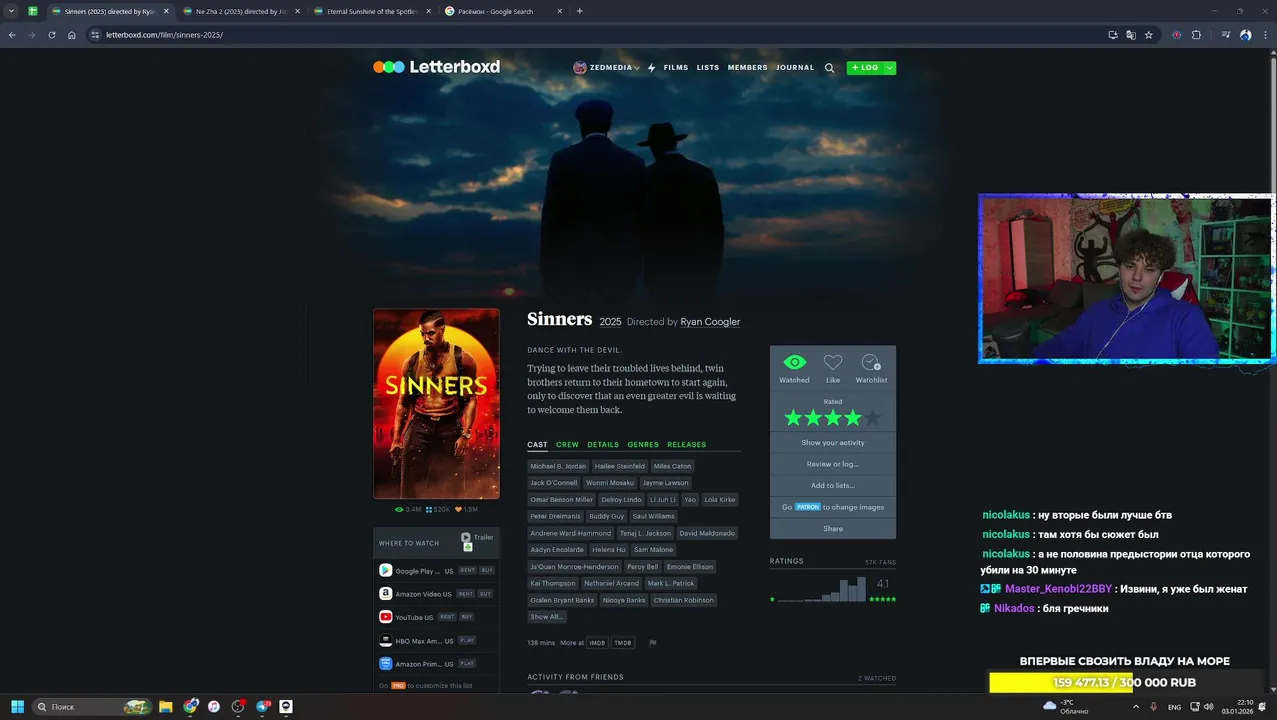Click the address bar URL
The image size is (1277, 720).
point(164,35)
